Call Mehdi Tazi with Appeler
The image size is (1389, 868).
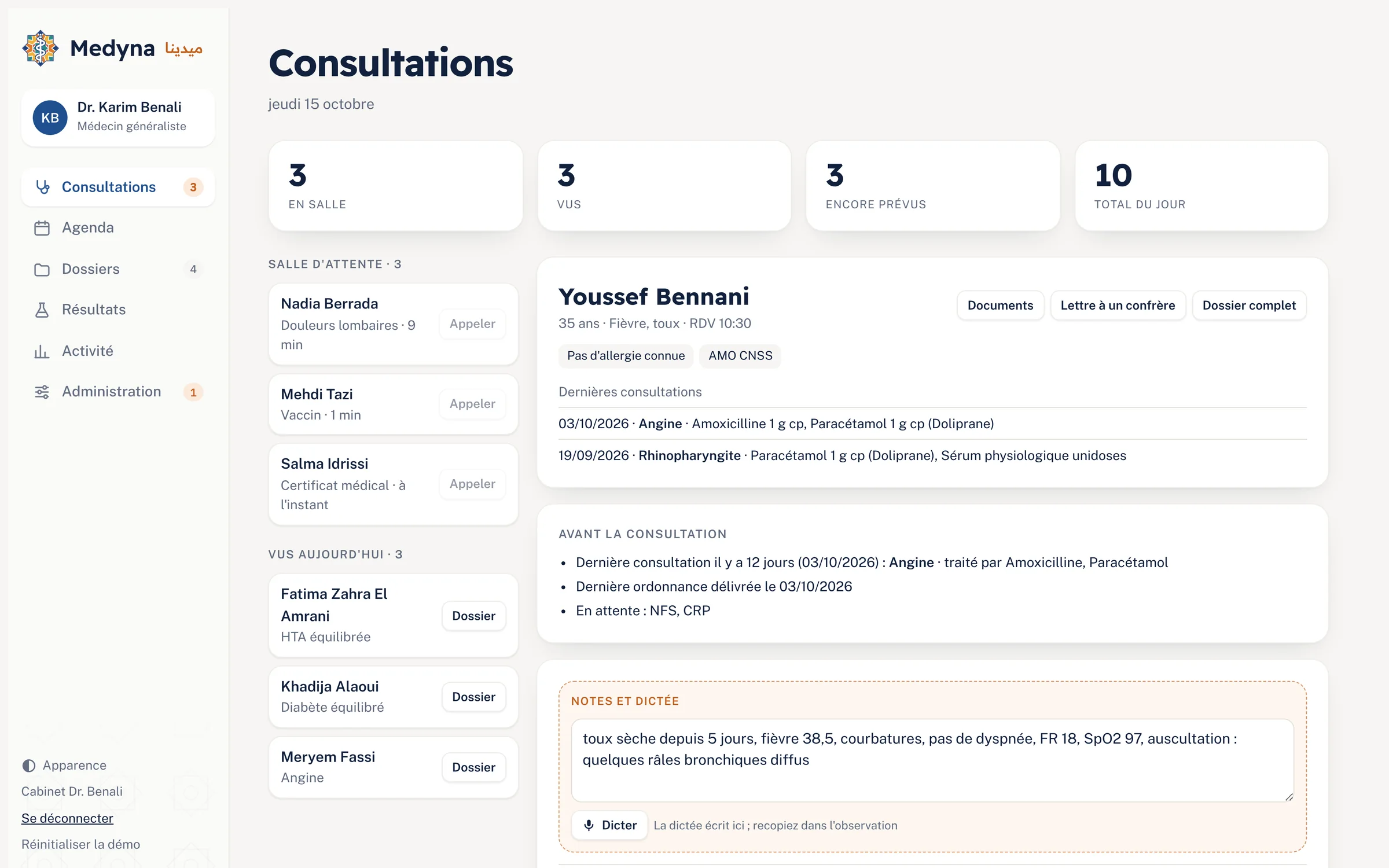472,403
